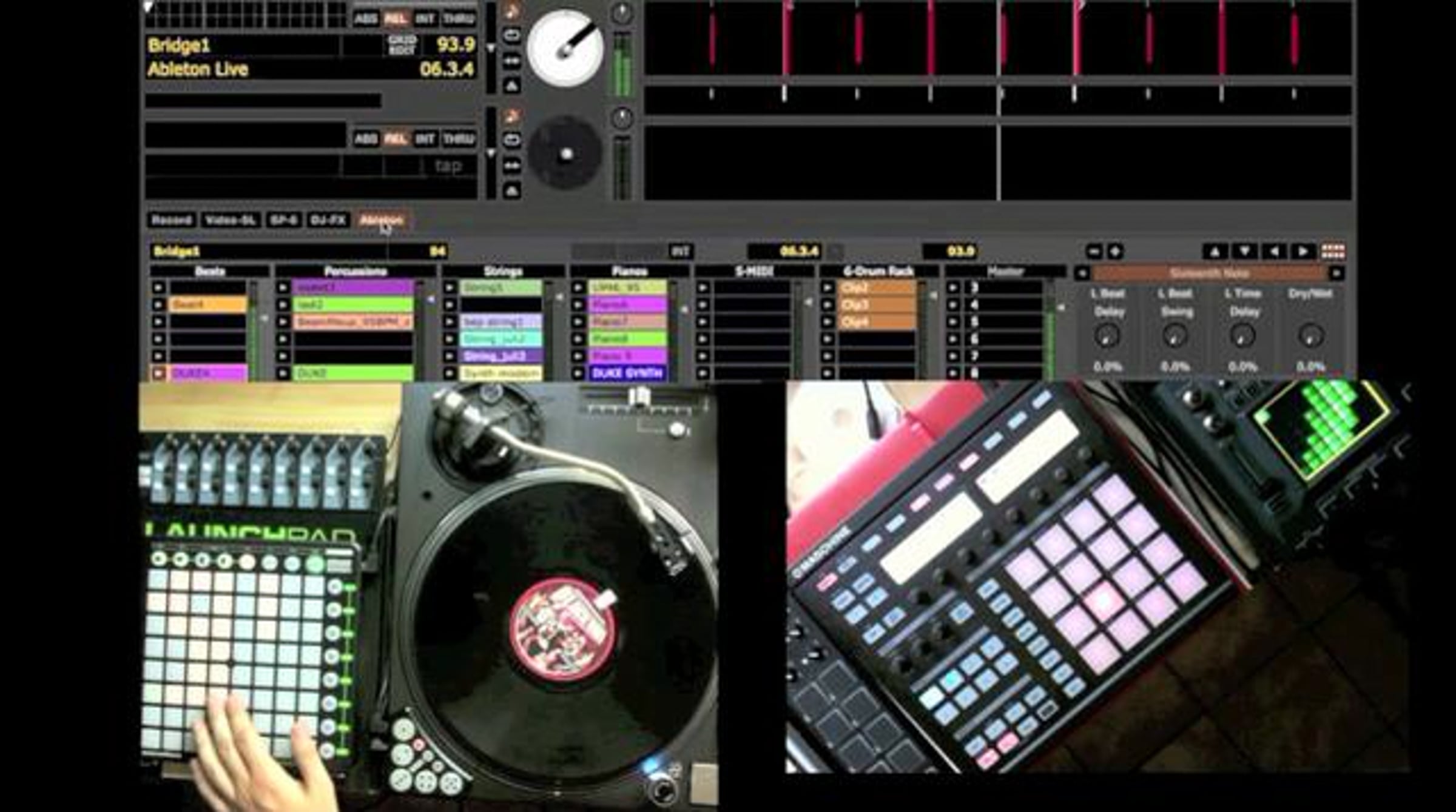
Task: Launch Master scene 7 with its play button
Action: pos(953,356)
